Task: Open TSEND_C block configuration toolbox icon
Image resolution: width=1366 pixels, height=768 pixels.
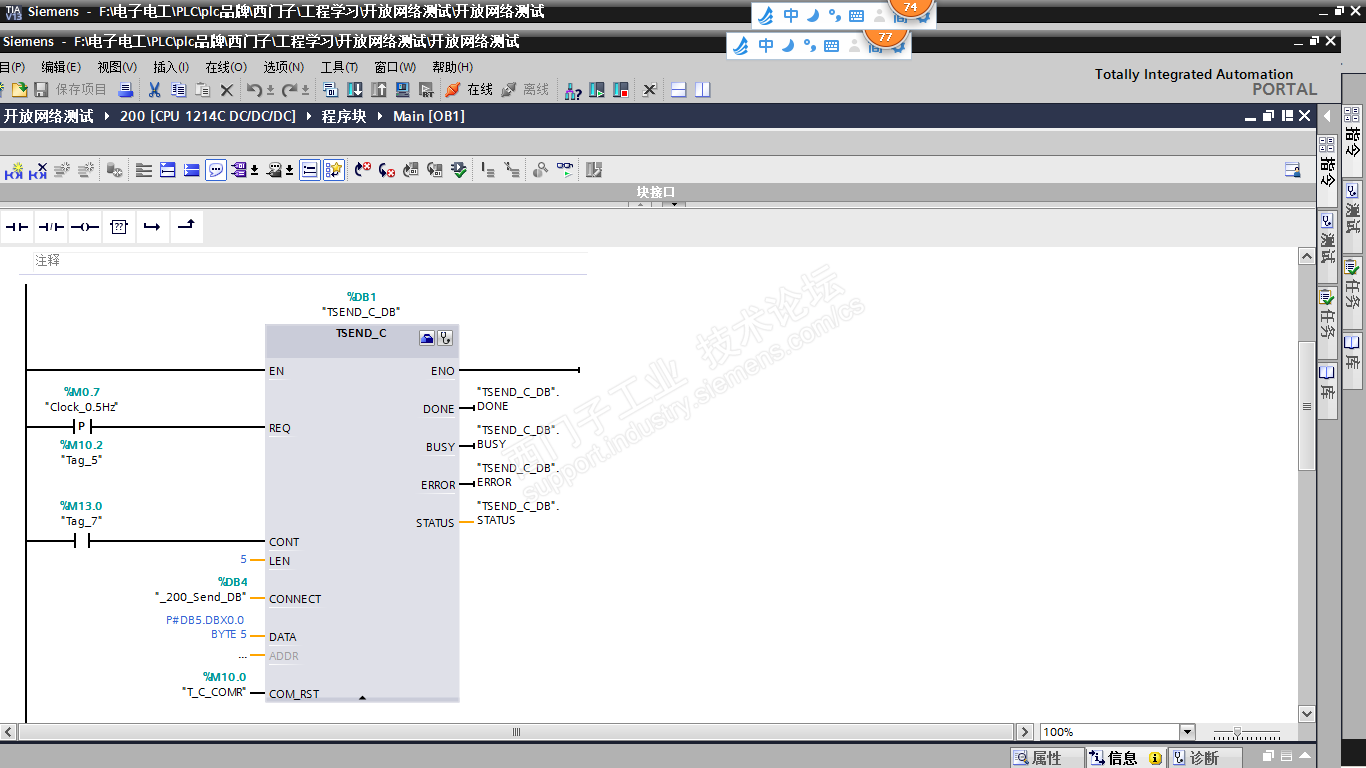Action: coord(427,338)
